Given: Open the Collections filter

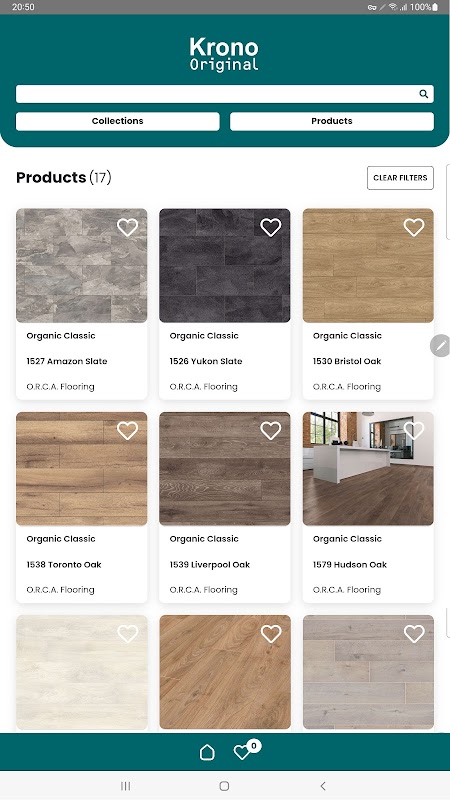Looking at the screenshot, I should pos(118,121).
